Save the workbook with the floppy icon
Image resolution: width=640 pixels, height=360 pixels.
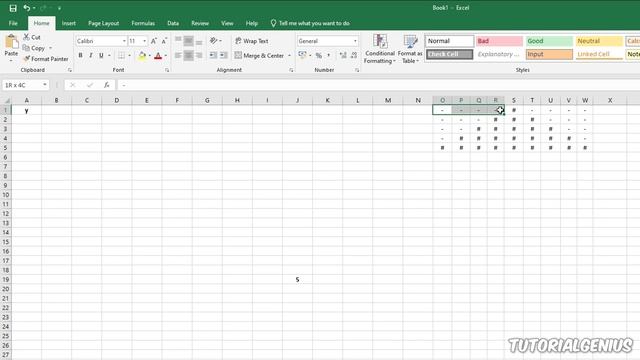pyautogui.click(x=13, y=8)
